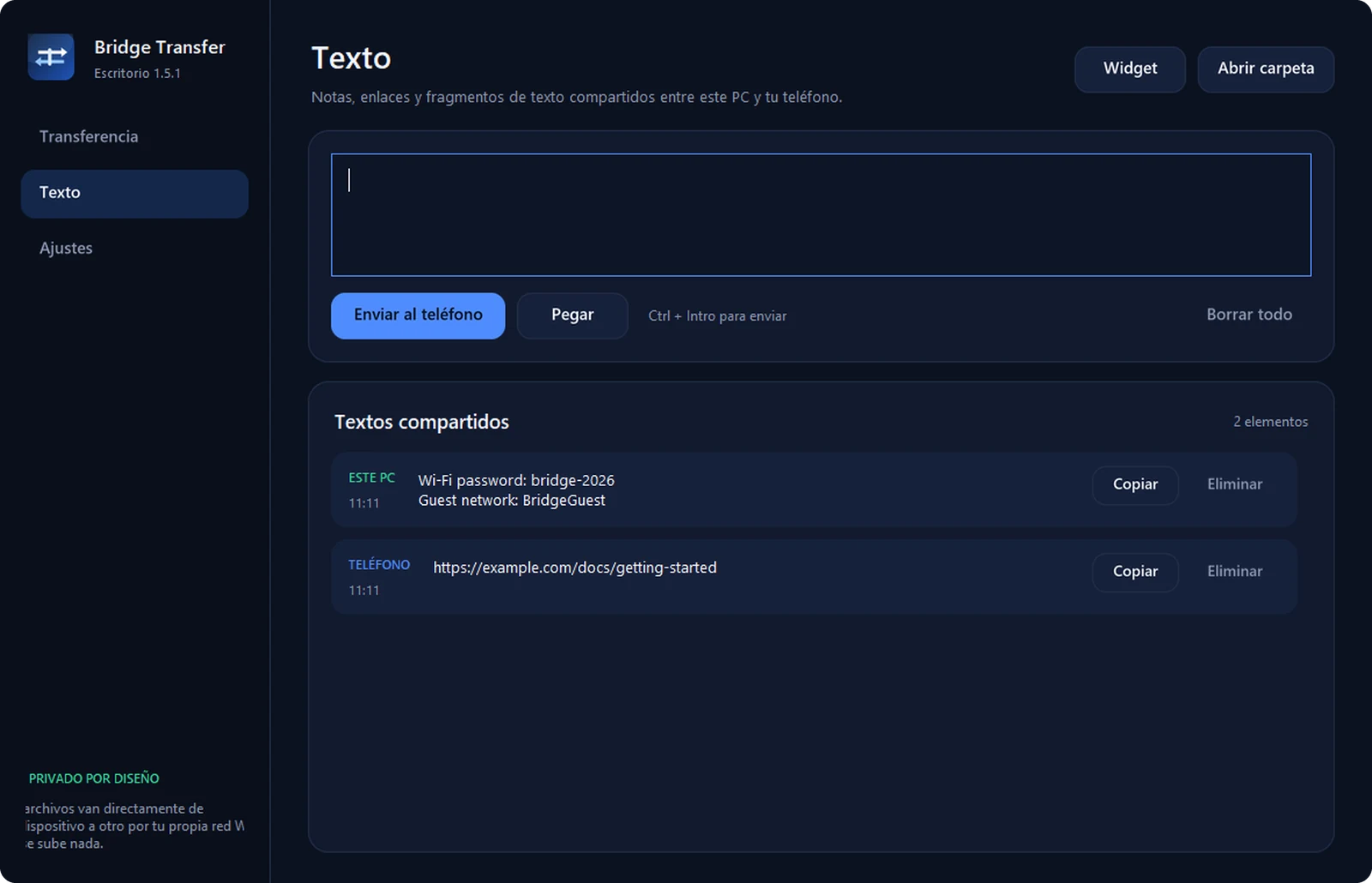
Task: Click the ESTE PC source label
Action: (371, 478)
